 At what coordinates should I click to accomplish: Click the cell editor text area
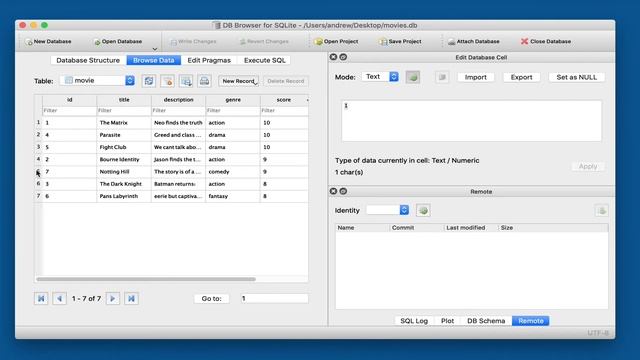(471, 121)
